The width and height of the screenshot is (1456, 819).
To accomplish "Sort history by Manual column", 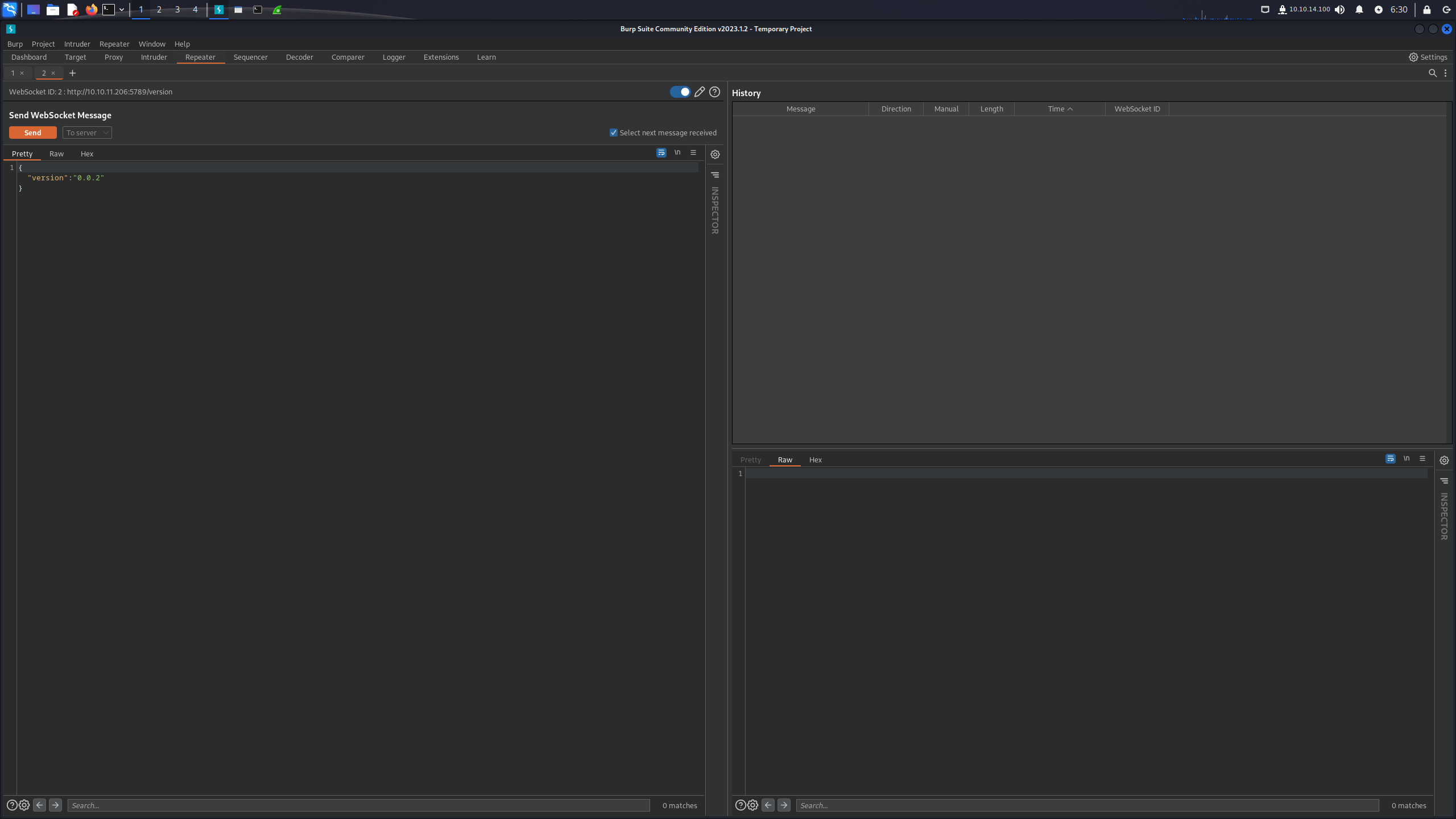I will 946,109.
